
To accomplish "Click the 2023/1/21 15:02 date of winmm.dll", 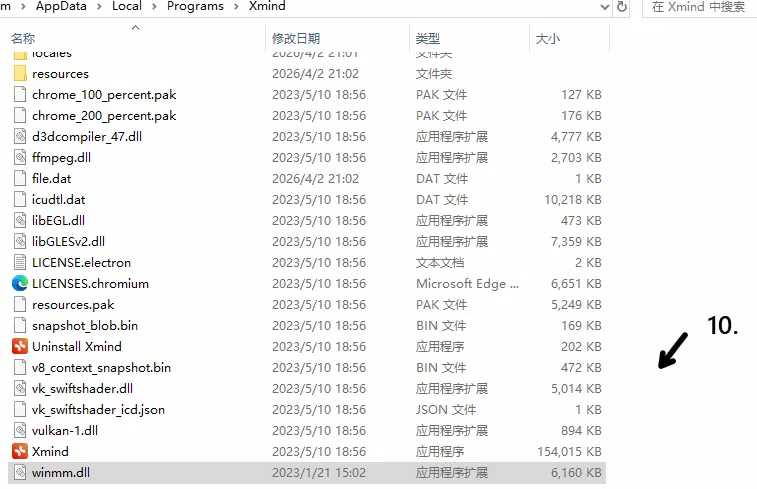I will 319,473.
